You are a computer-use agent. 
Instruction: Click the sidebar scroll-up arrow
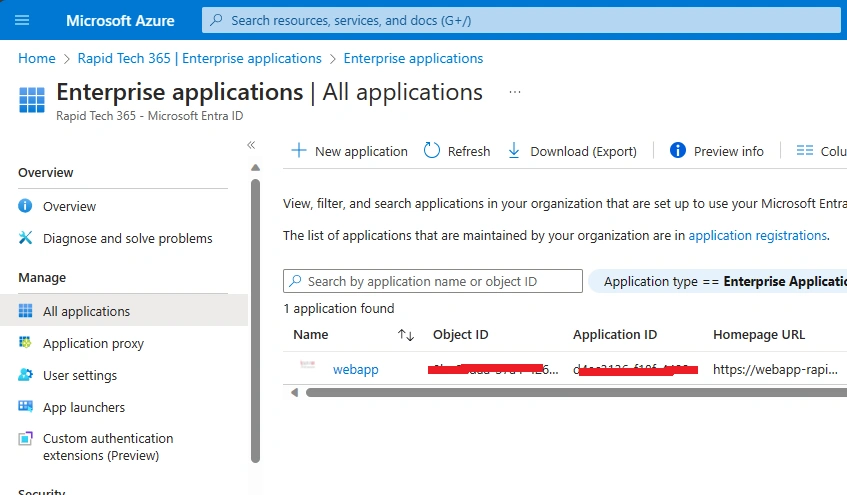tap(256, 168)
